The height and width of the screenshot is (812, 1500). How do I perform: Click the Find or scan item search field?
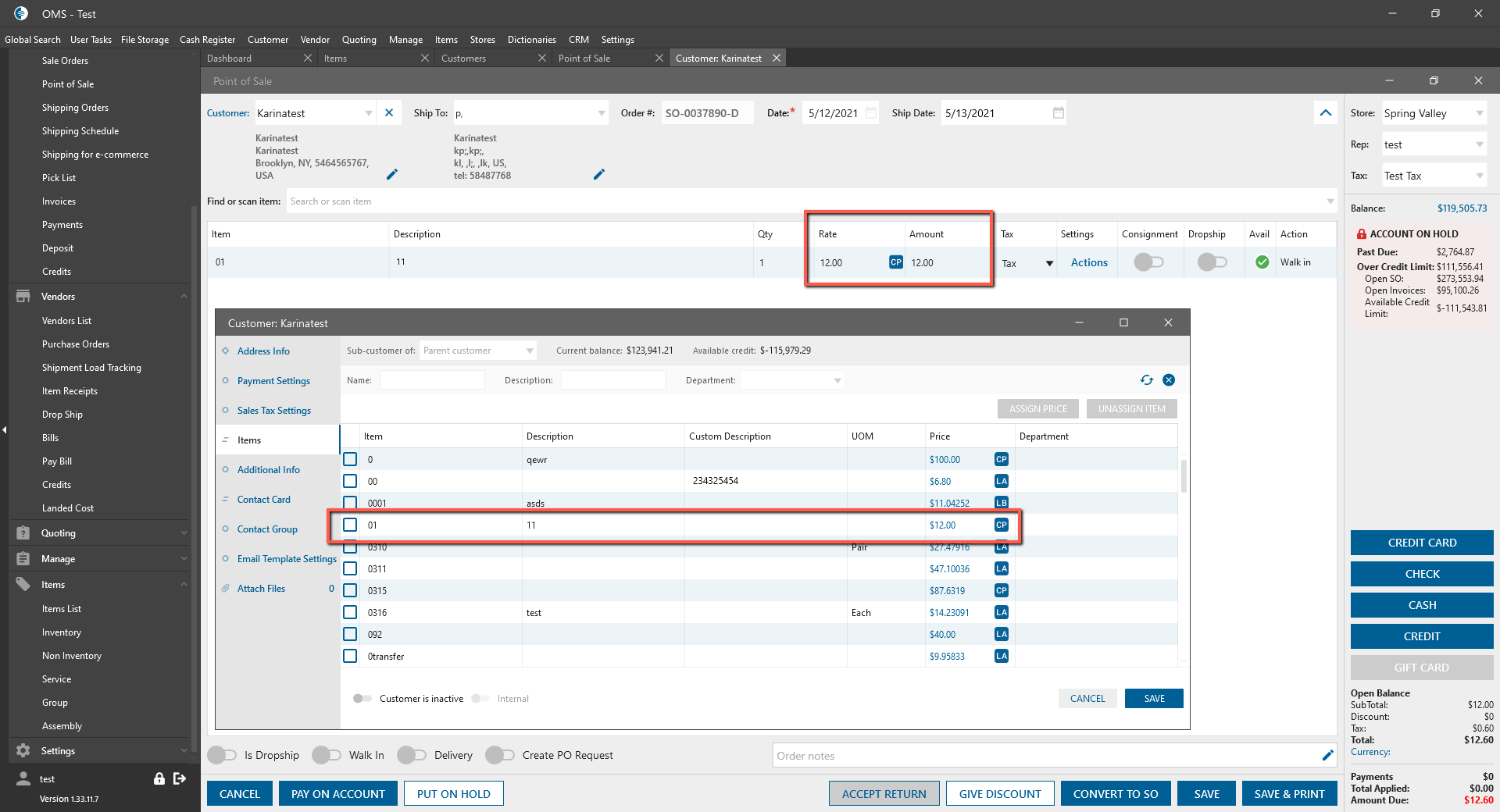[x=805, y=201]
